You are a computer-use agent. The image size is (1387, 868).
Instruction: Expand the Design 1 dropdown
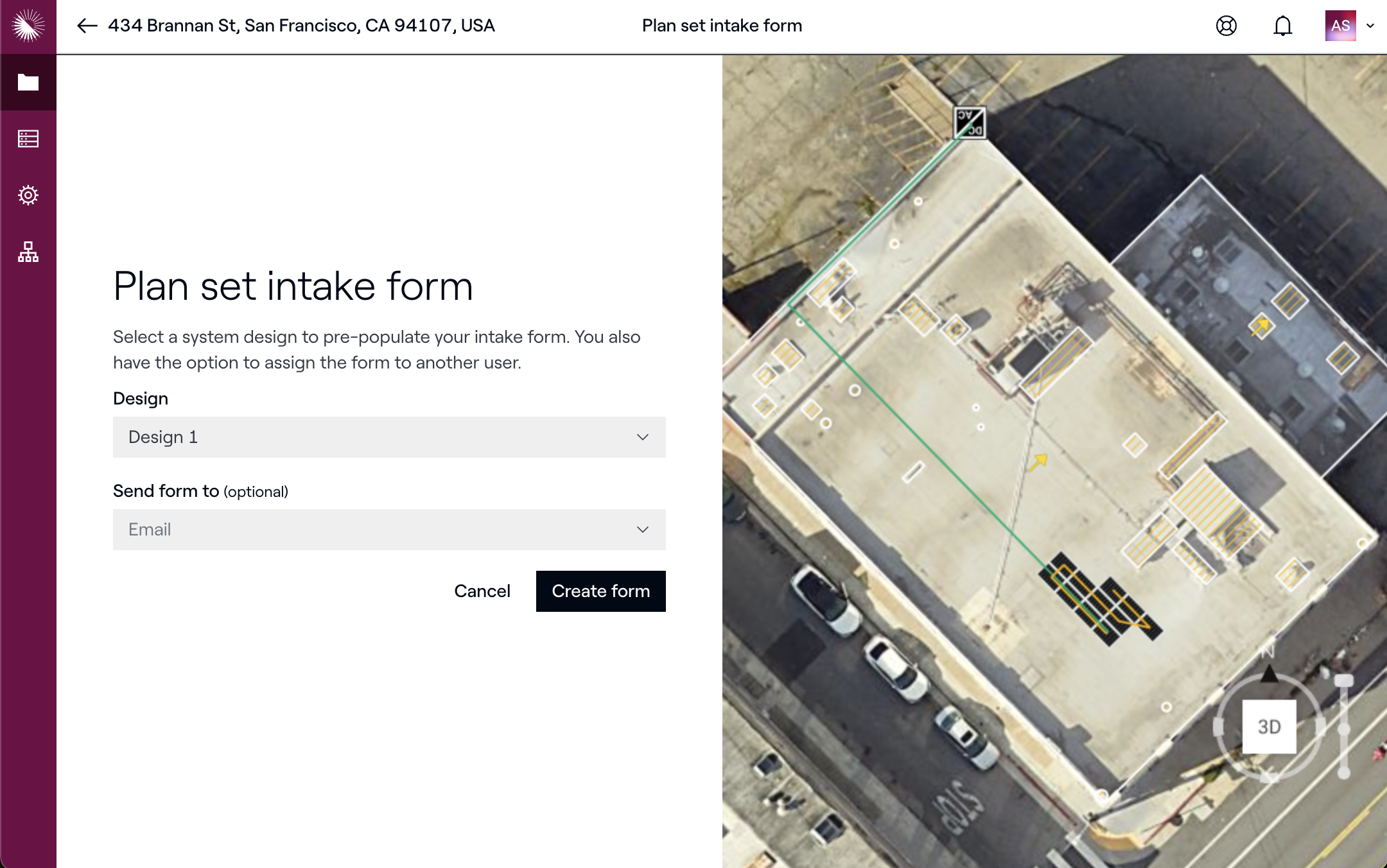(389, 437)
